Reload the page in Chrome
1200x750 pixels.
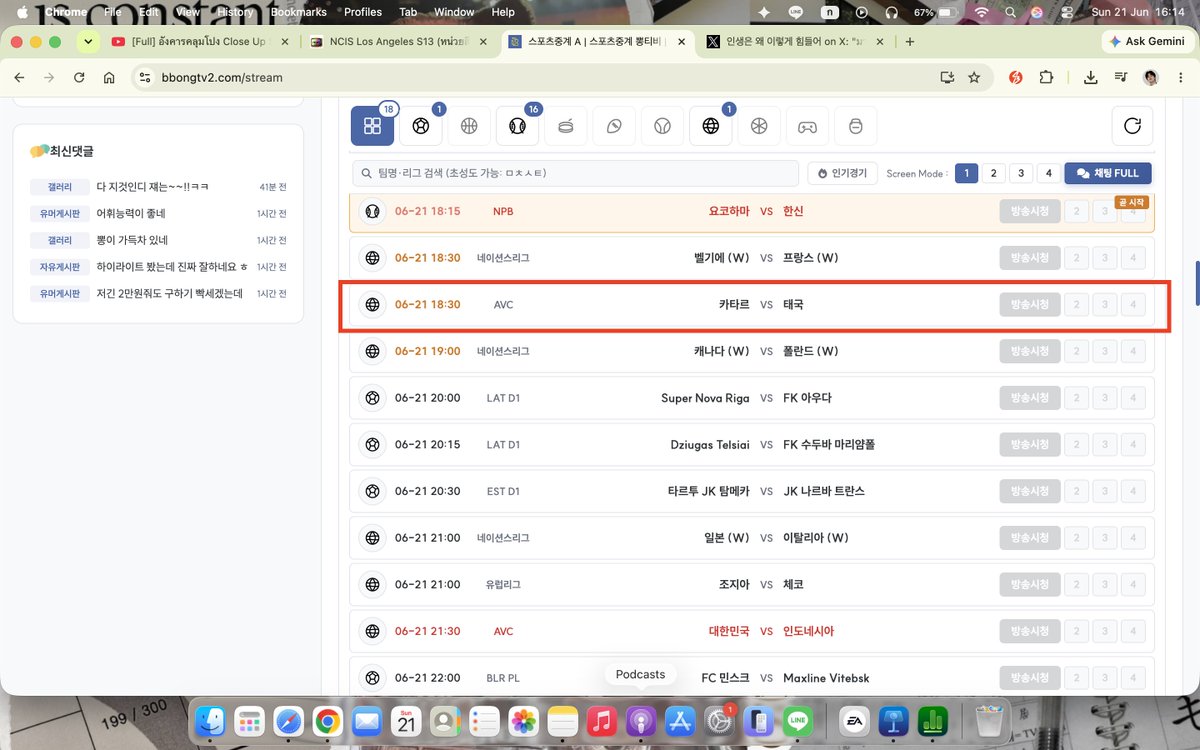79,77
